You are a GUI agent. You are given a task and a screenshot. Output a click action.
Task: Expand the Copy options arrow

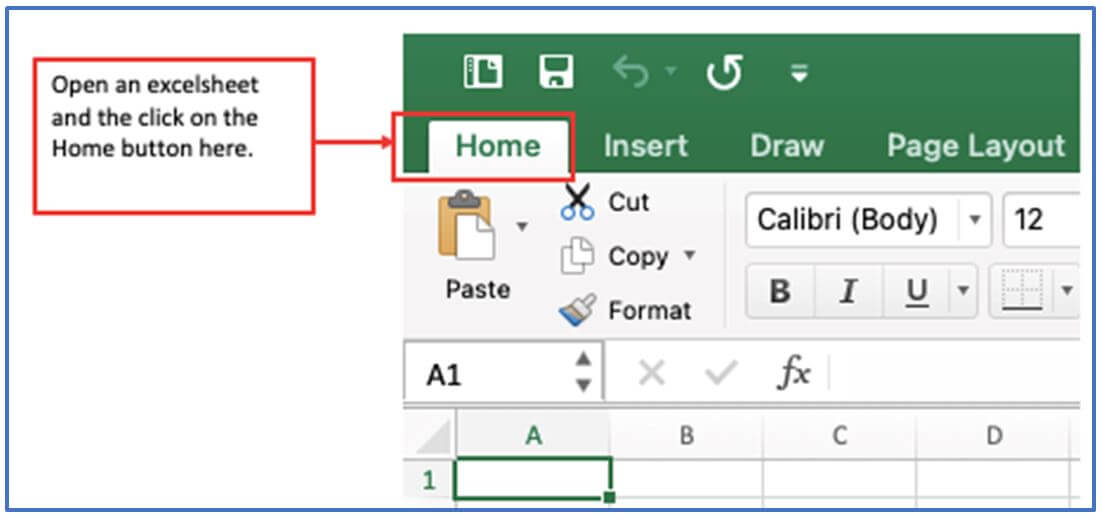tap(689, 255)
